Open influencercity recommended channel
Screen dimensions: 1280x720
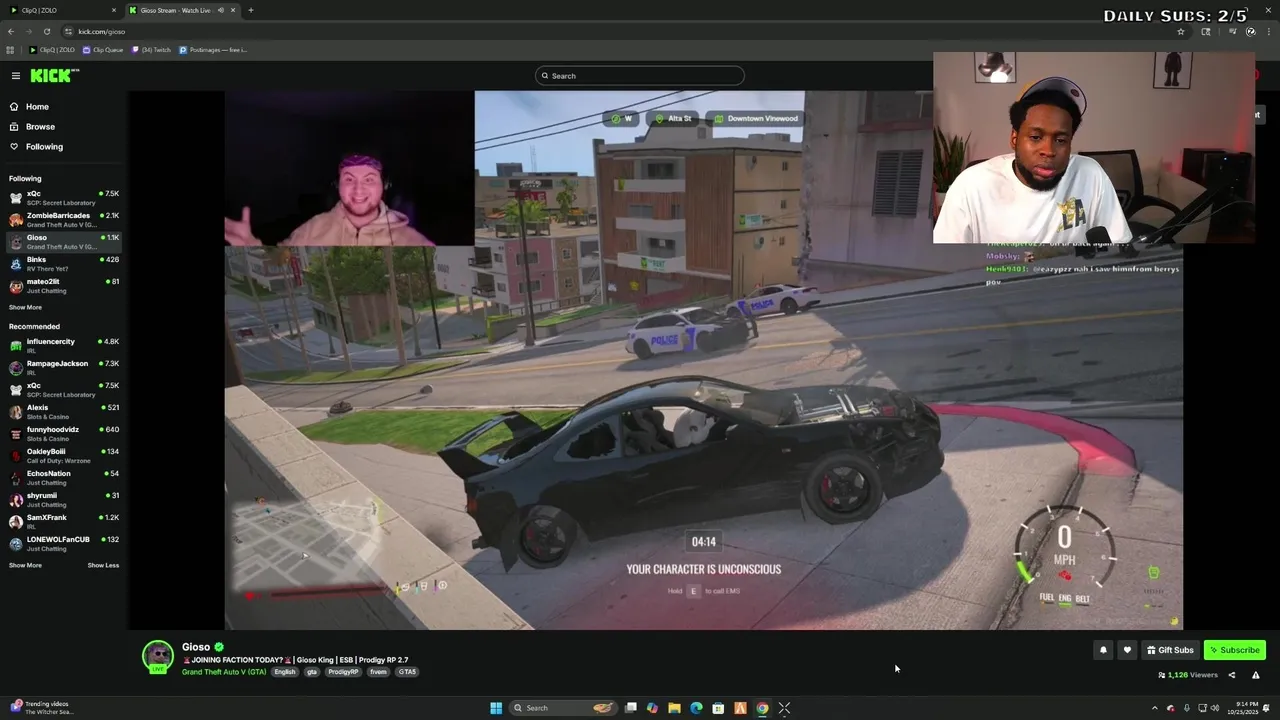click(x=64, y=346)
